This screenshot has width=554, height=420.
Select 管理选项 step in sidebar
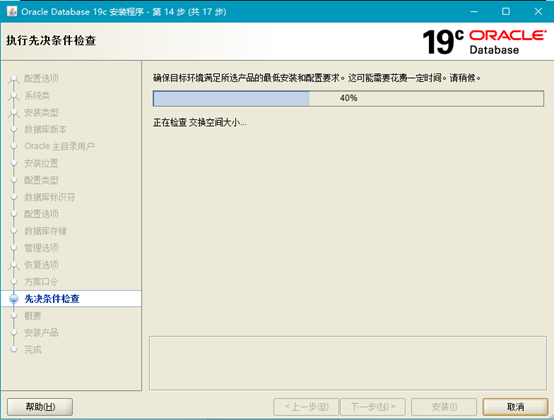41,248
